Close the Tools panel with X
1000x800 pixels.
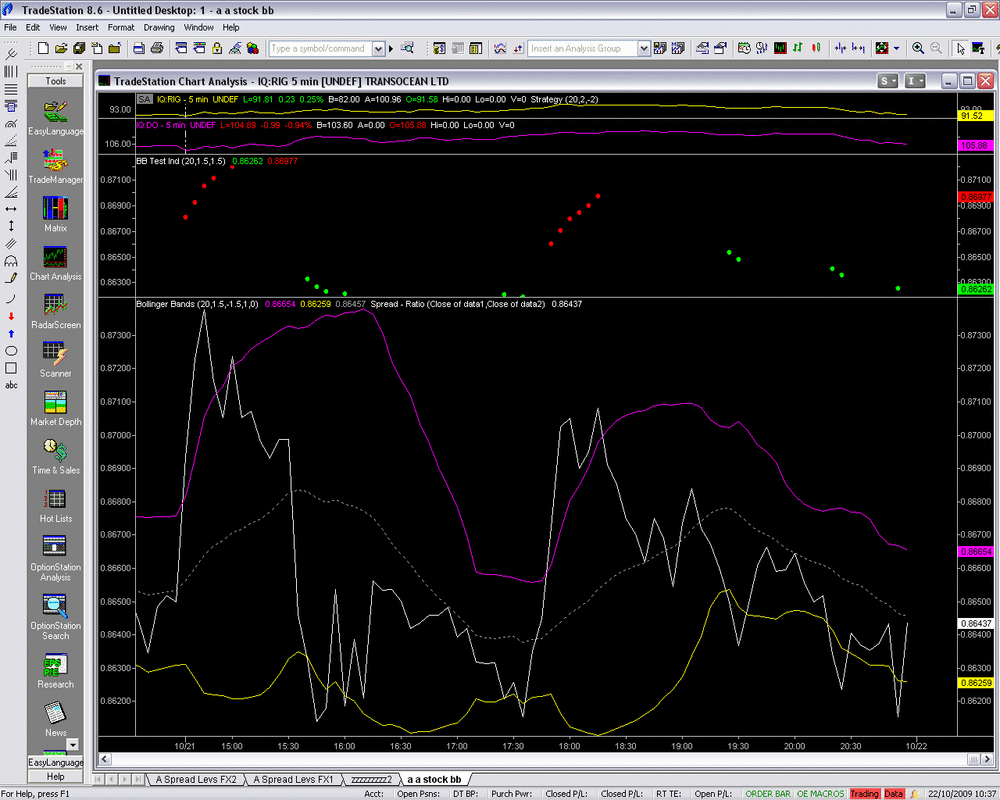click(x=79, y=66)
